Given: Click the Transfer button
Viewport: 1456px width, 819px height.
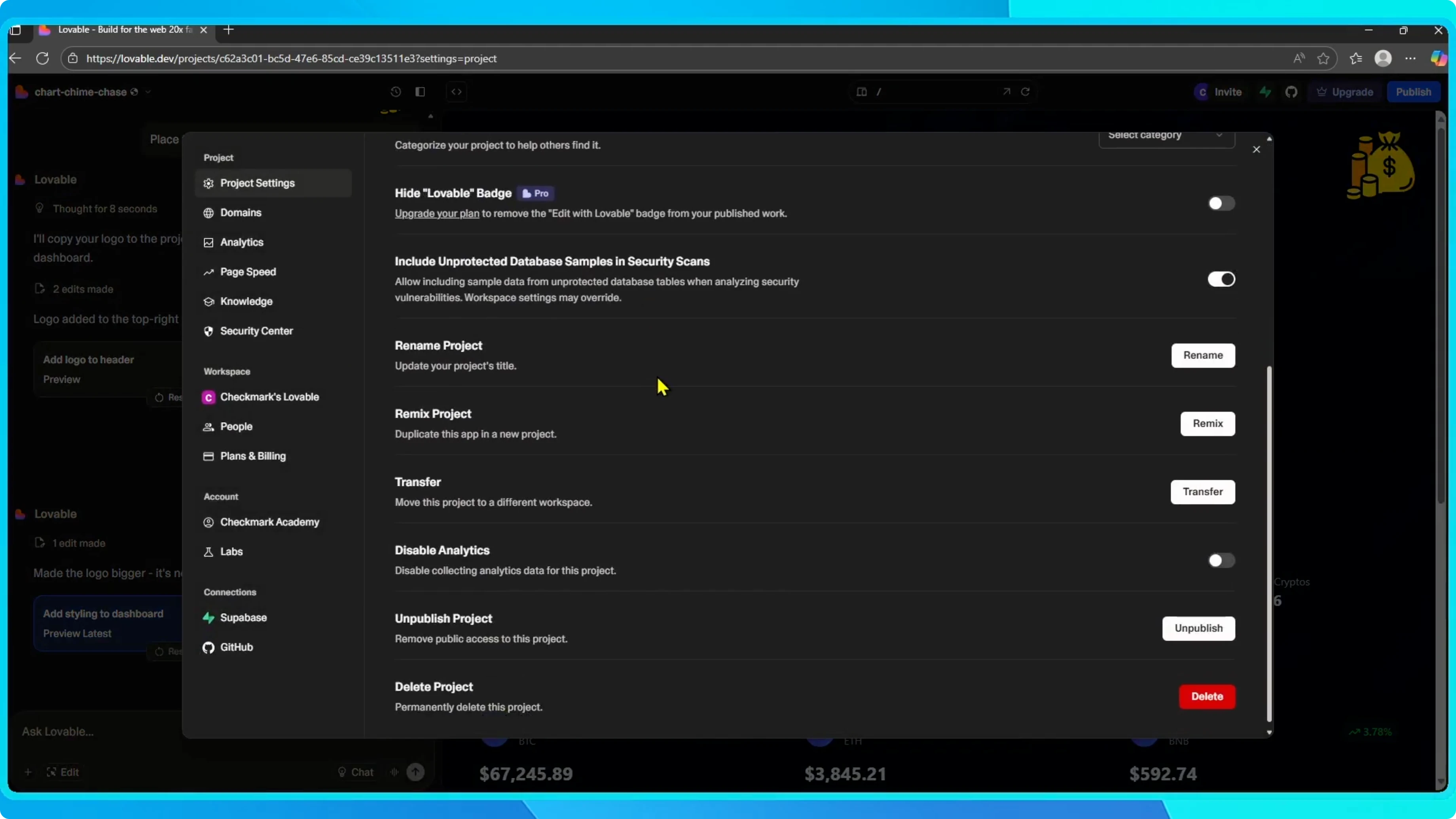Looking at the screenshot, I should pyautogui.click(x=1202, y=492).
